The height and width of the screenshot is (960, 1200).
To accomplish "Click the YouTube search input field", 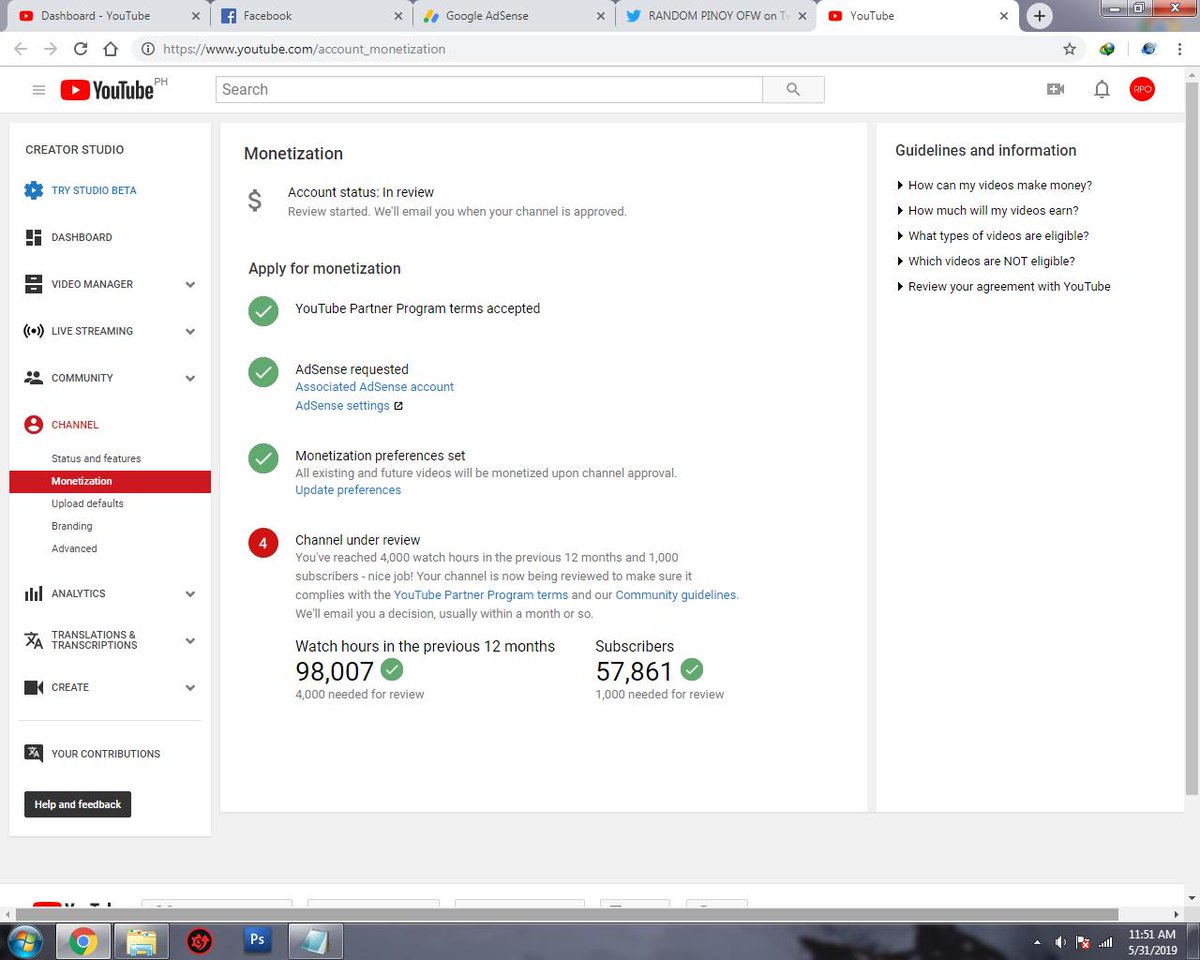I will 489,89.
